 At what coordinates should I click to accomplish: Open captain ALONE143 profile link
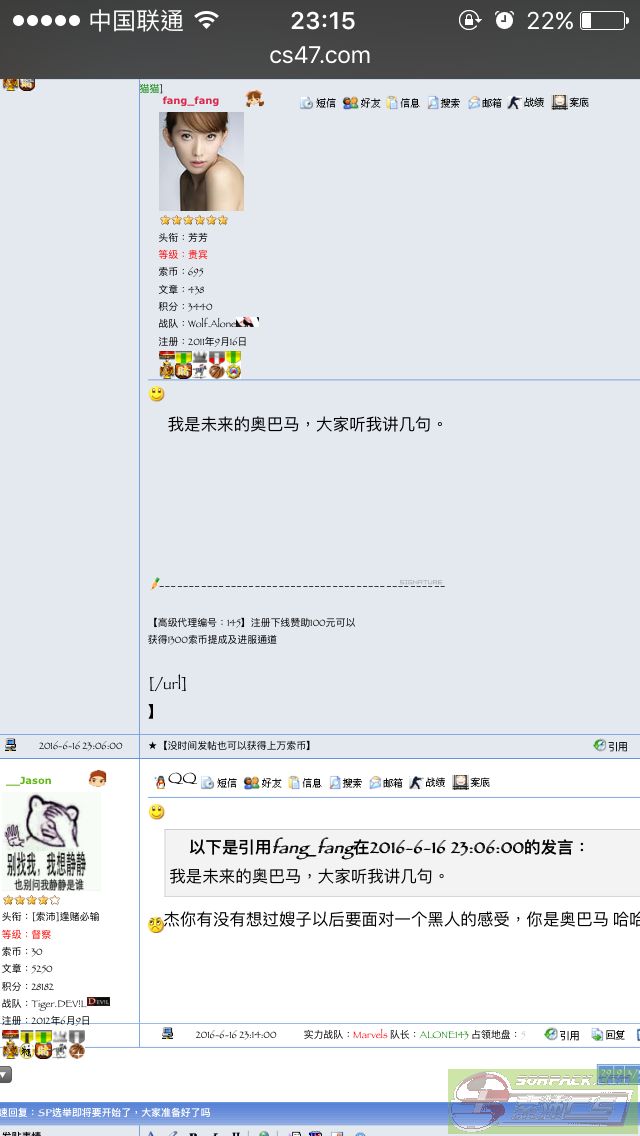(x=444, y=1035)
